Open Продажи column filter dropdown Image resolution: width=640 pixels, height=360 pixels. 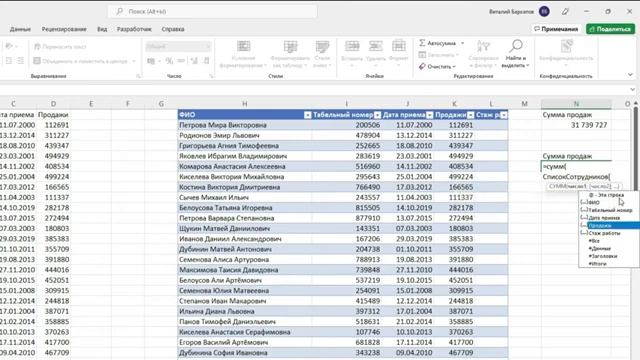point(471,115)
